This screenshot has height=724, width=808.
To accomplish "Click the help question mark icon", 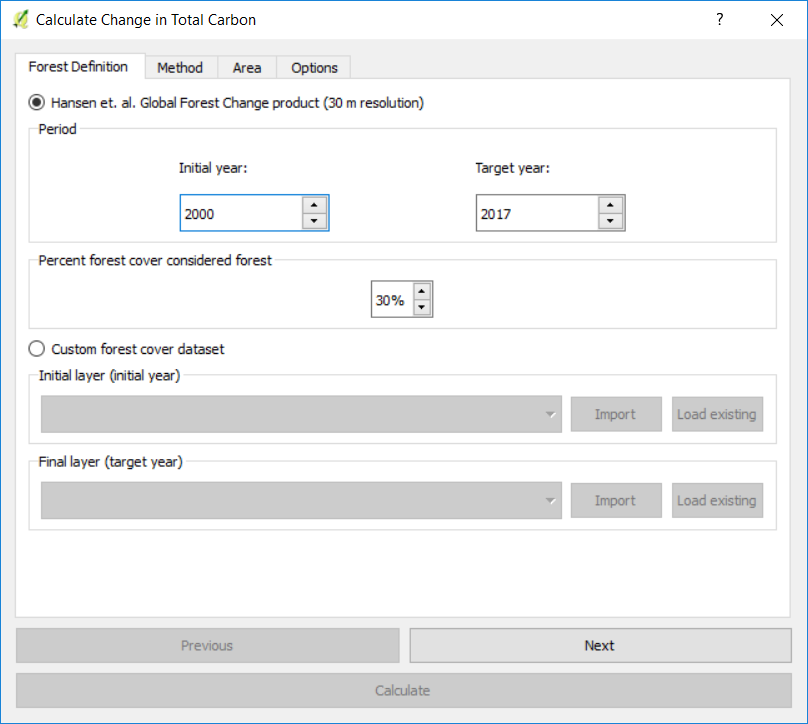I will 719,20.
